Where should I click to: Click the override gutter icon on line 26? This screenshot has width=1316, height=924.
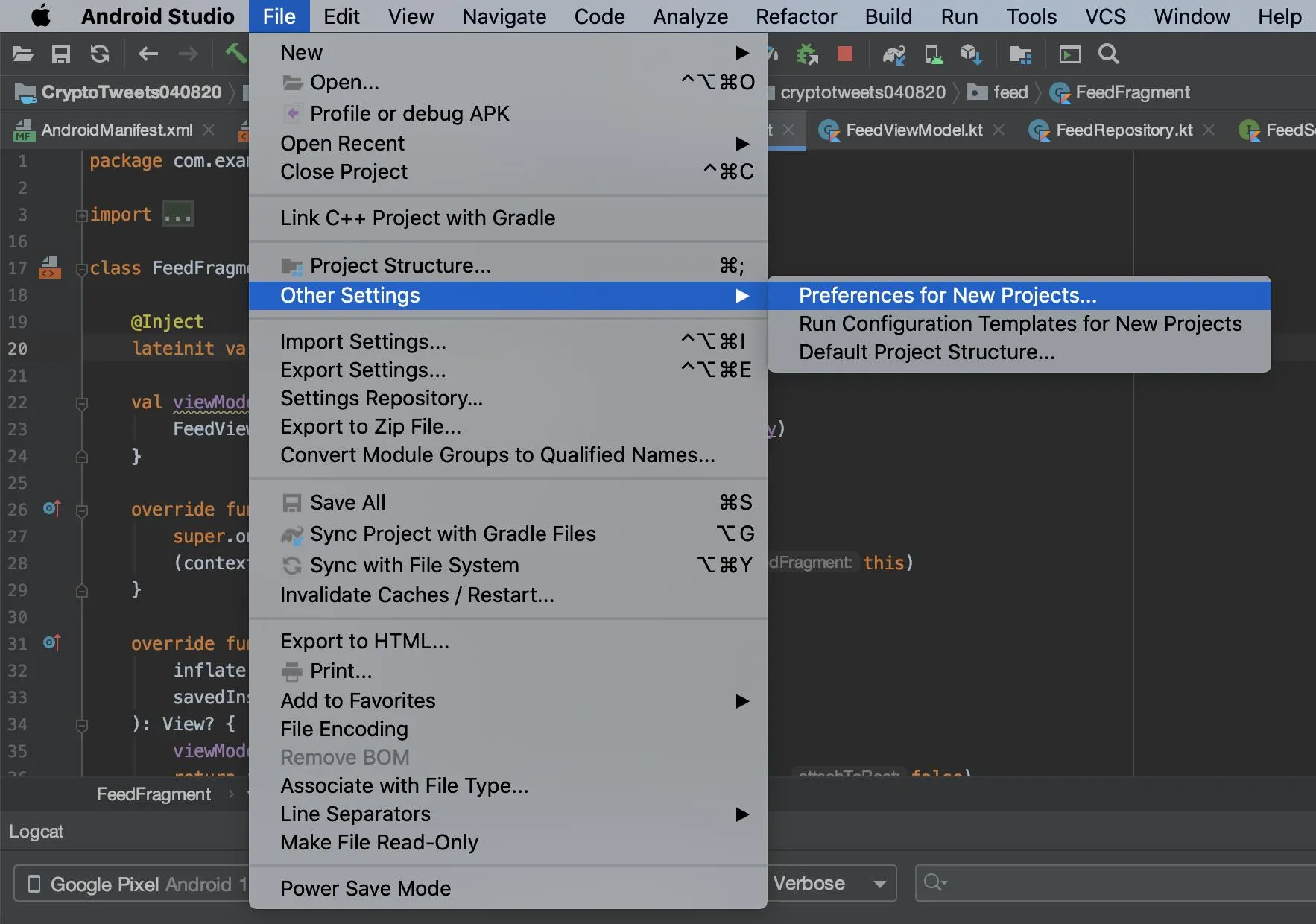51,508
